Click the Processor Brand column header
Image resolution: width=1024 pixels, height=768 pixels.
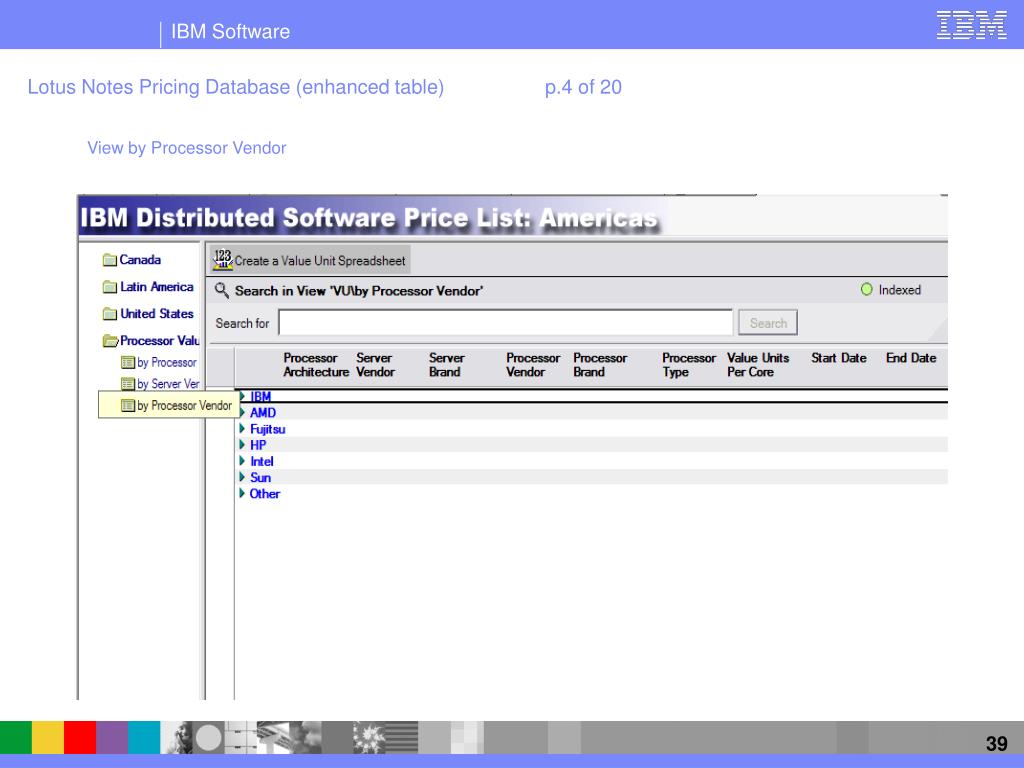pos(600,365)
